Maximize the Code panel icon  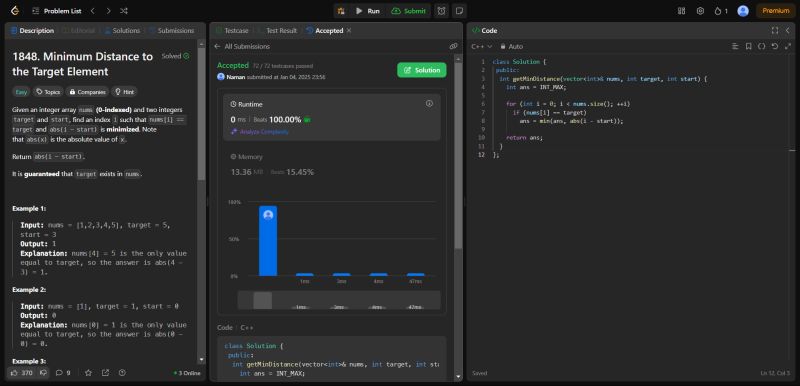tap(774, 31)
